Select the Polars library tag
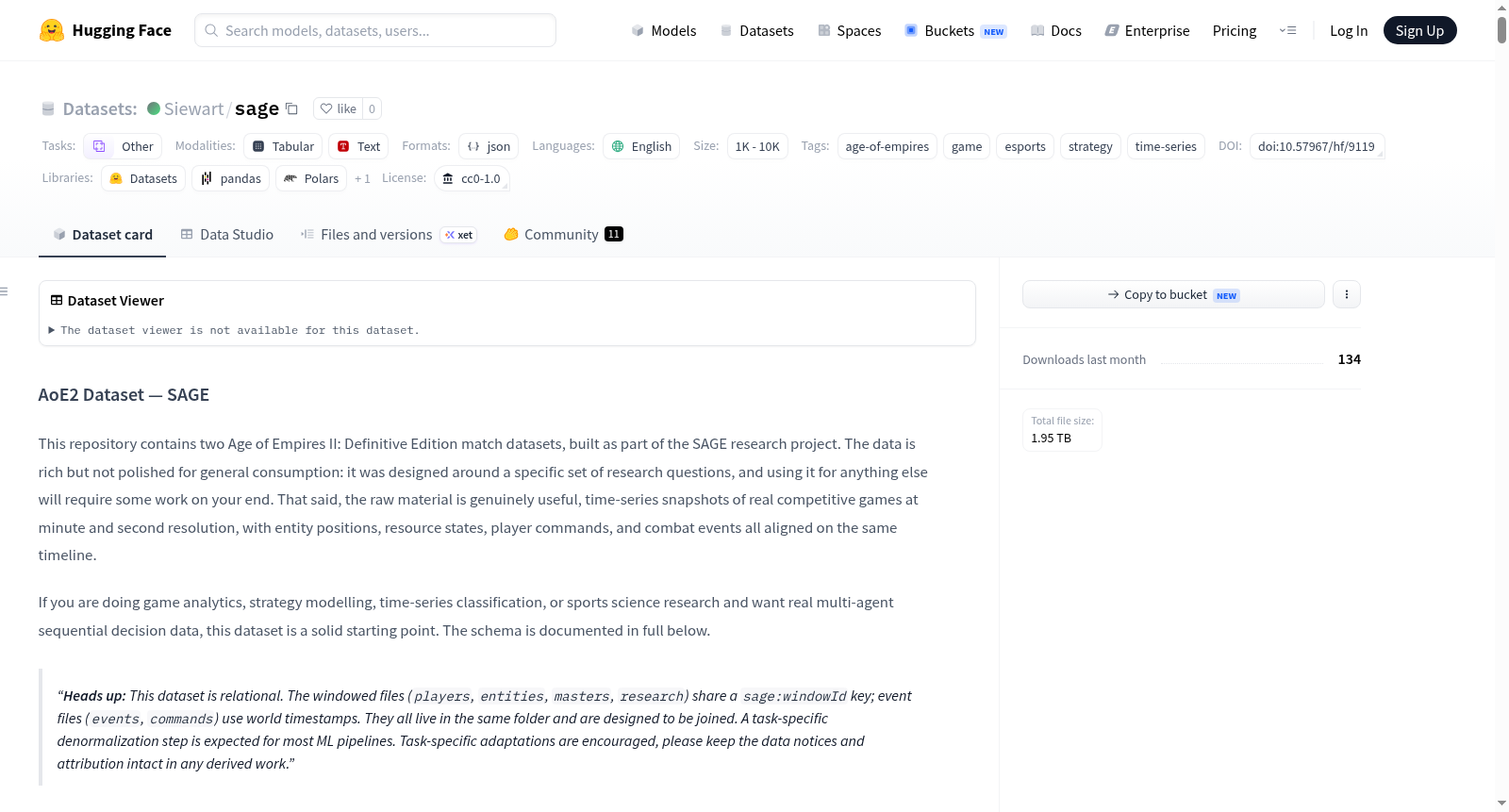This screenshot has height=812, width=1509. coord(311,178)
